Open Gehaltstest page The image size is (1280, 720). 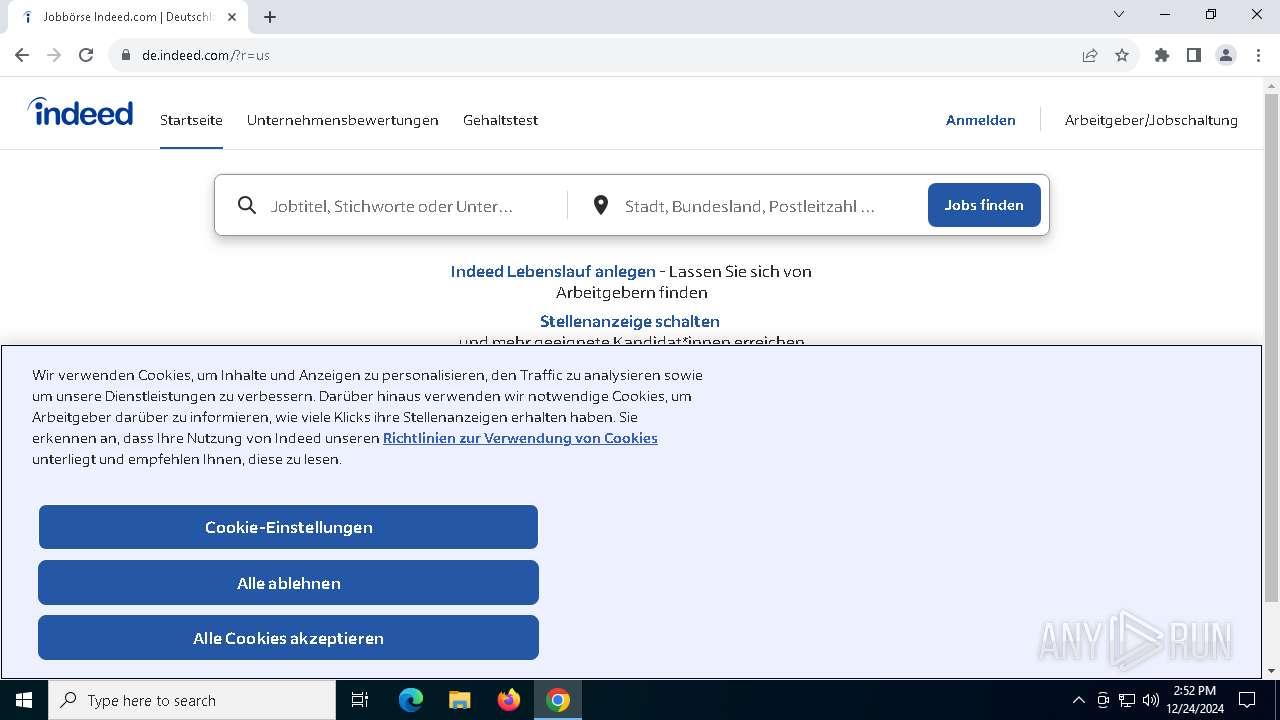[x=500, y=120]
